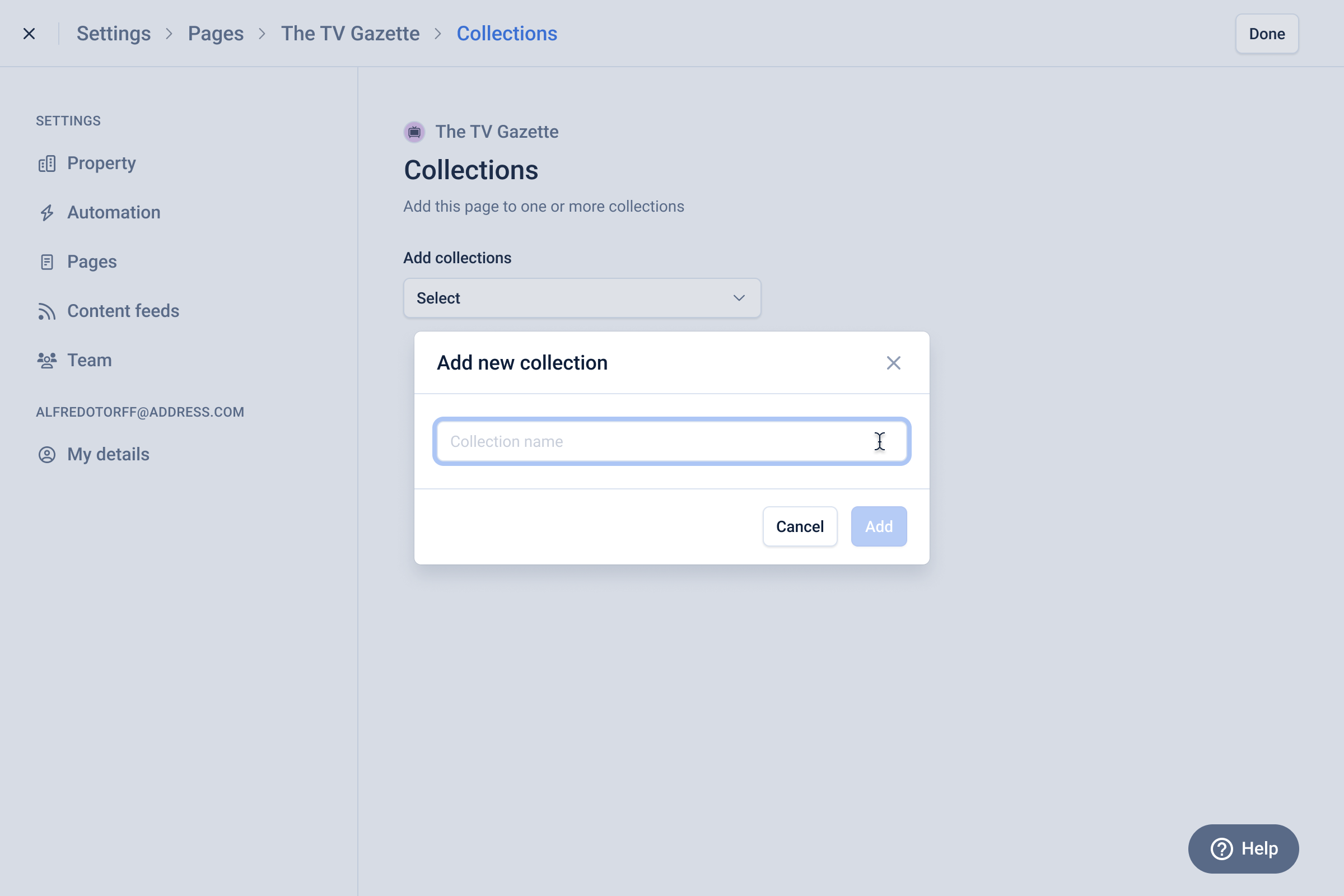Click the My details user icon
1344x896 pixels.
(47, 455)
